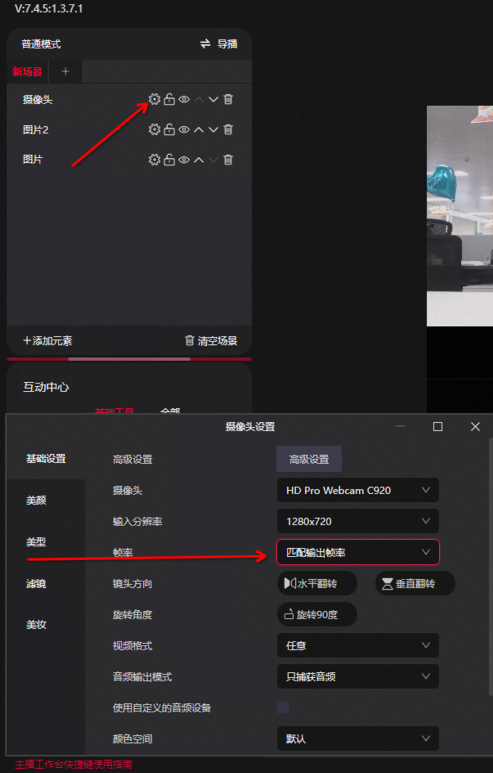This screenshot has width=493, height=773.
Task: Toggle visibility eye of 图片
Action: click(184, 160)
